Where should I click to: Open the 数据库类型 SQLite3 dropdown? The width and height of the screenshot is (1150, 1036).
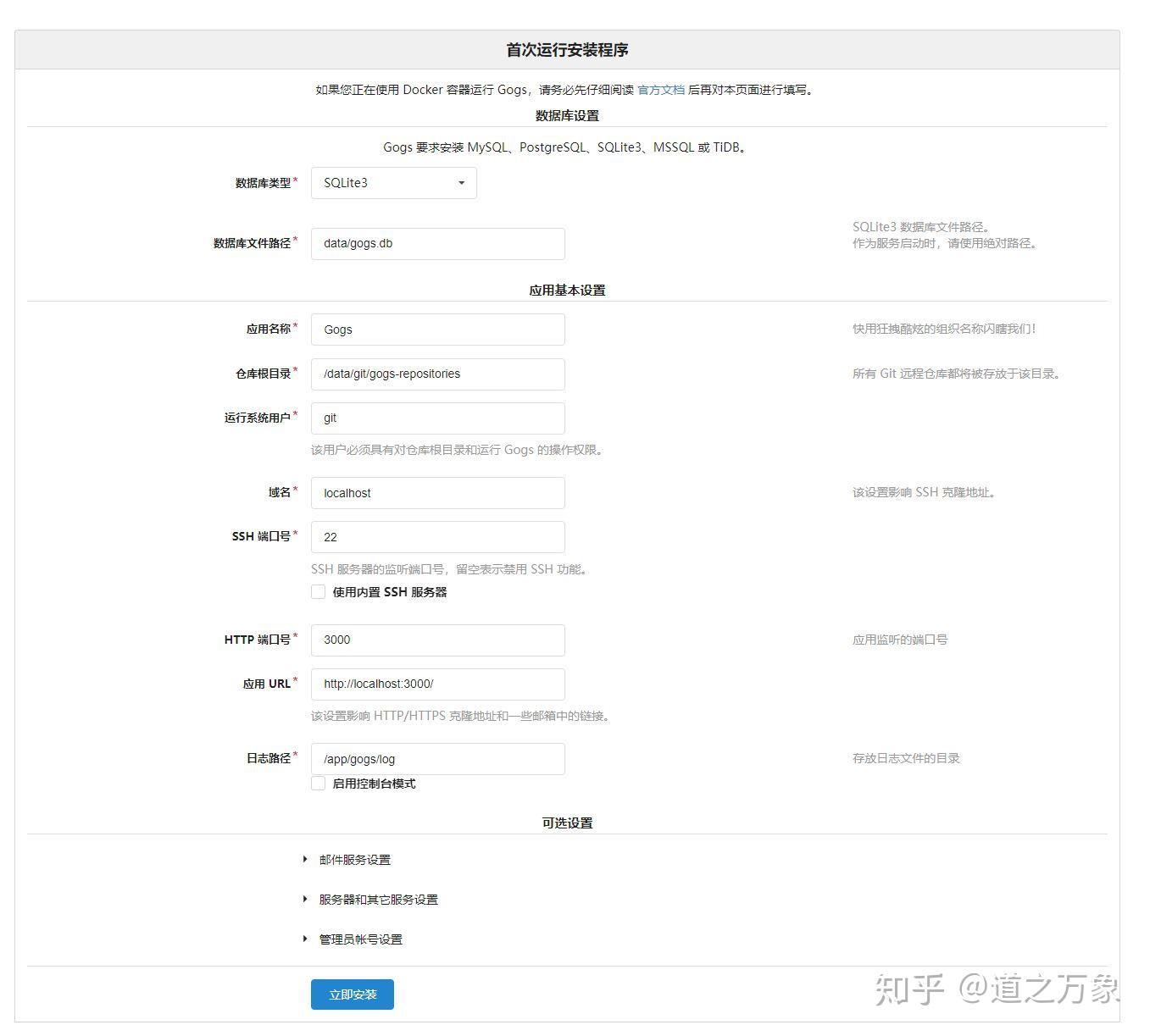pos(393,183)
